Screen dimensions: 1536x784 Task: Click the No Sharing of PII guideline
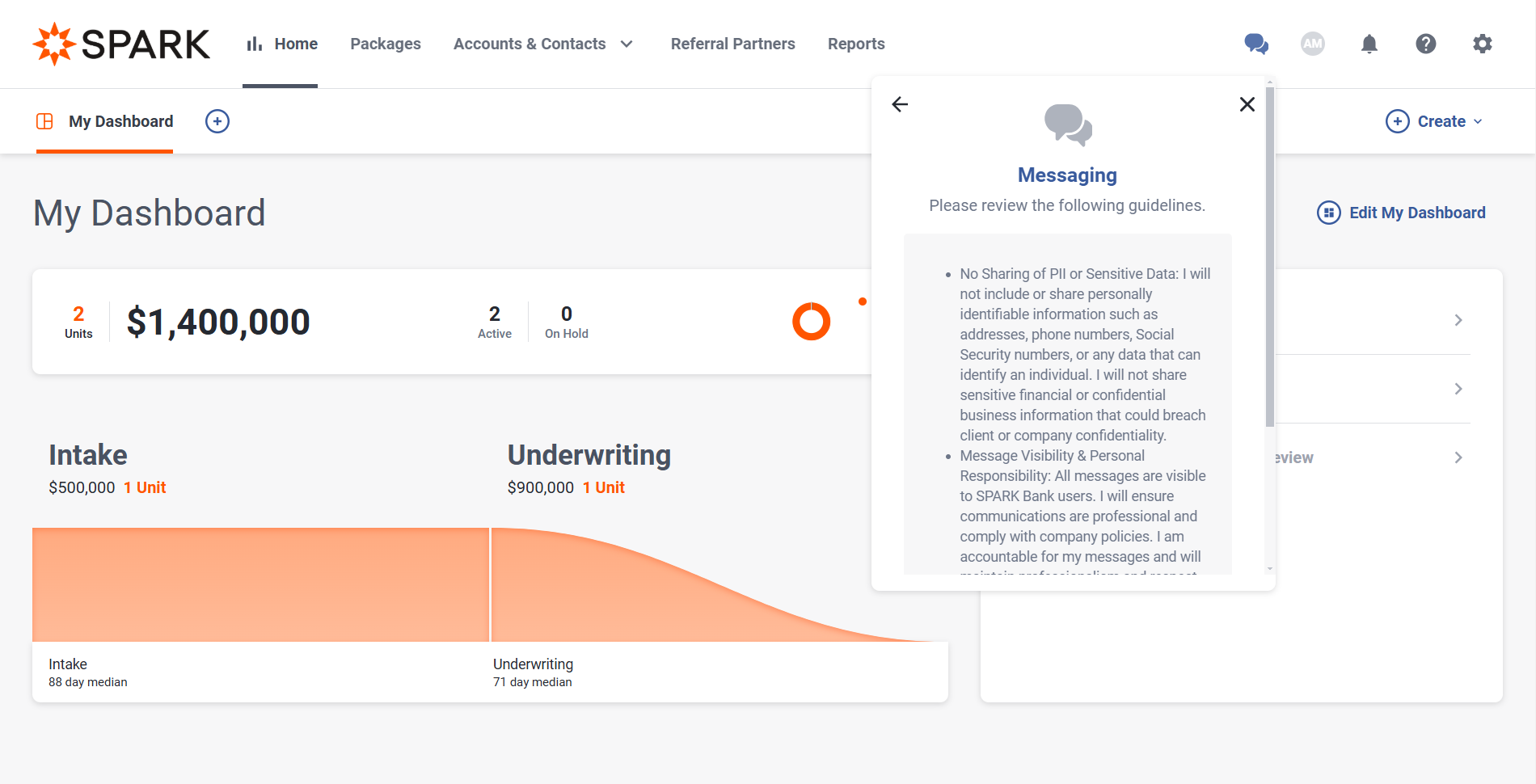click(1085, 355)
